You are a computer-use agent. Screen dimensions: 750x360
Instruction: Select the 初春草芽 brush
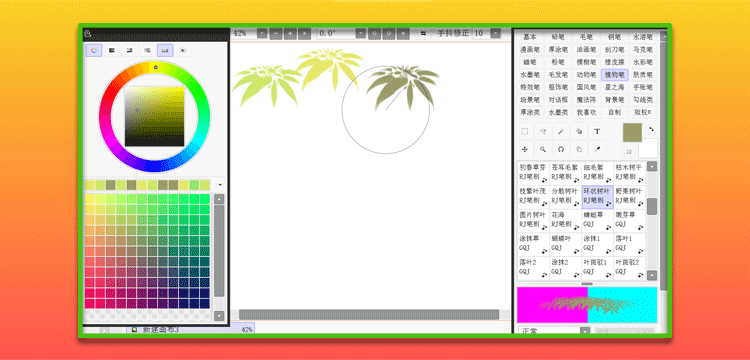click(533, 173)
